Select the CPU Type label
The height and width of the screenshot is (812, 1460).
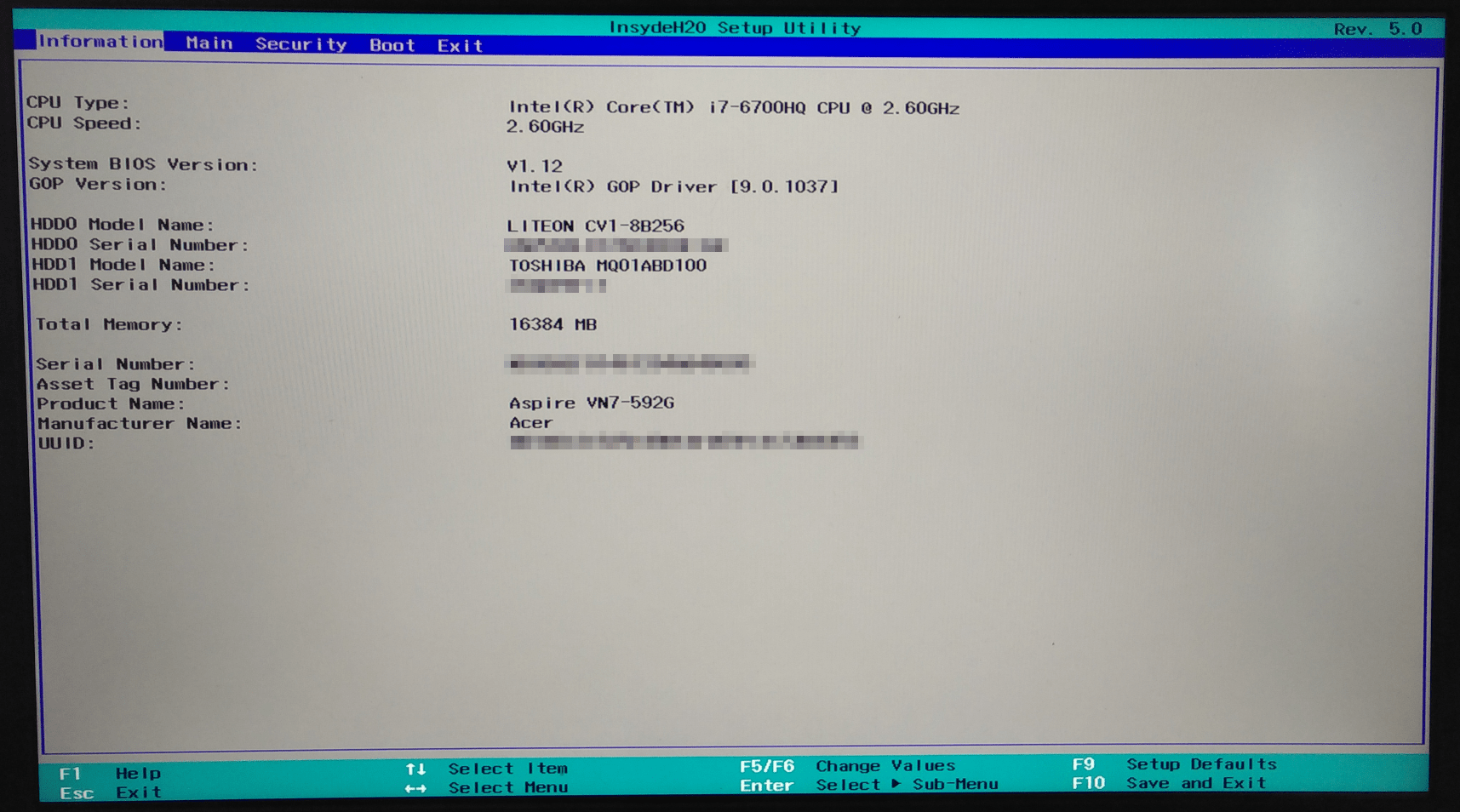[x=77, y=103]
